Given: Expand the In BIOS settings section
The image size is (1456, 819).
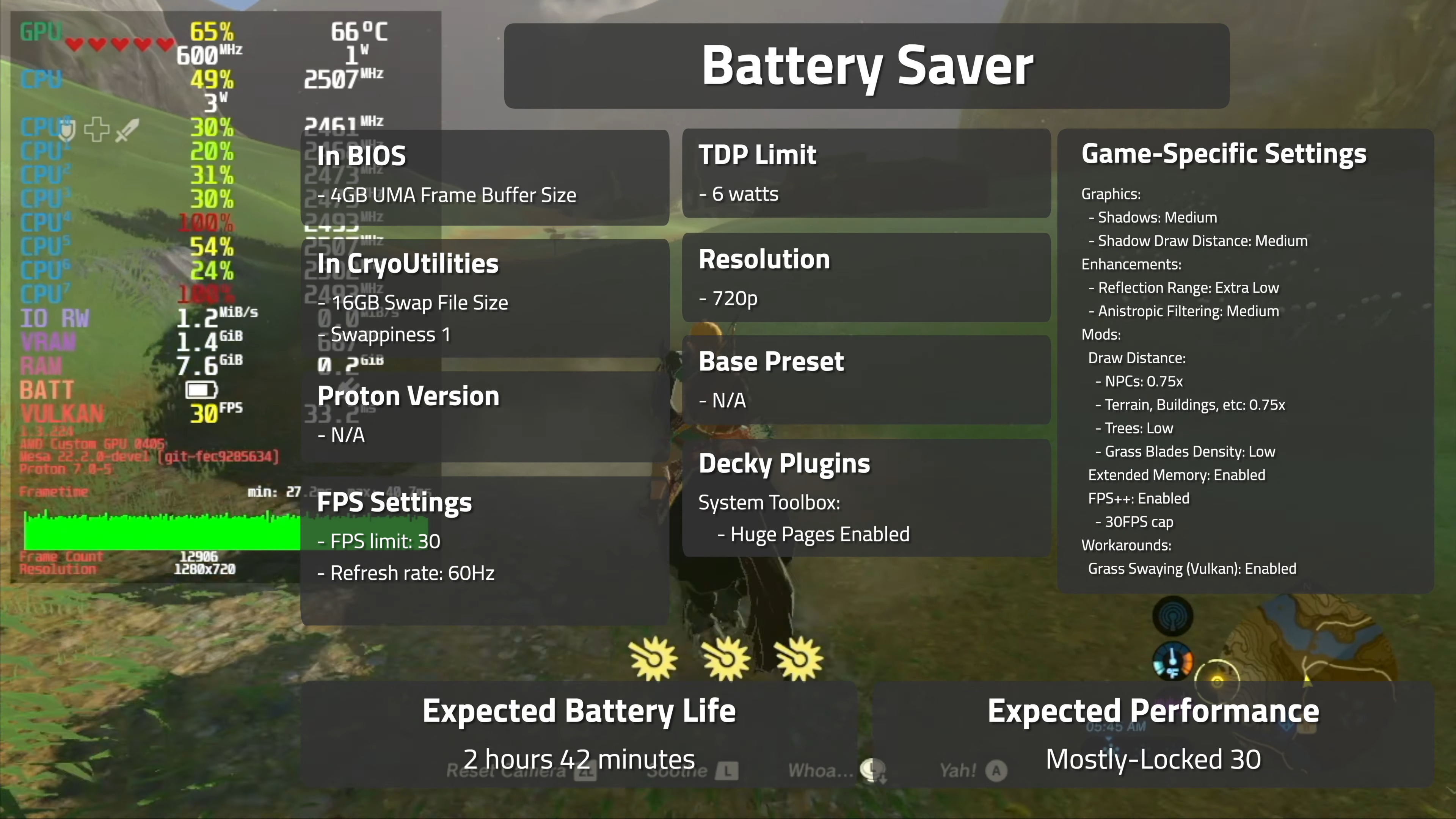Looking at the screenshot, I should point(363,156).
